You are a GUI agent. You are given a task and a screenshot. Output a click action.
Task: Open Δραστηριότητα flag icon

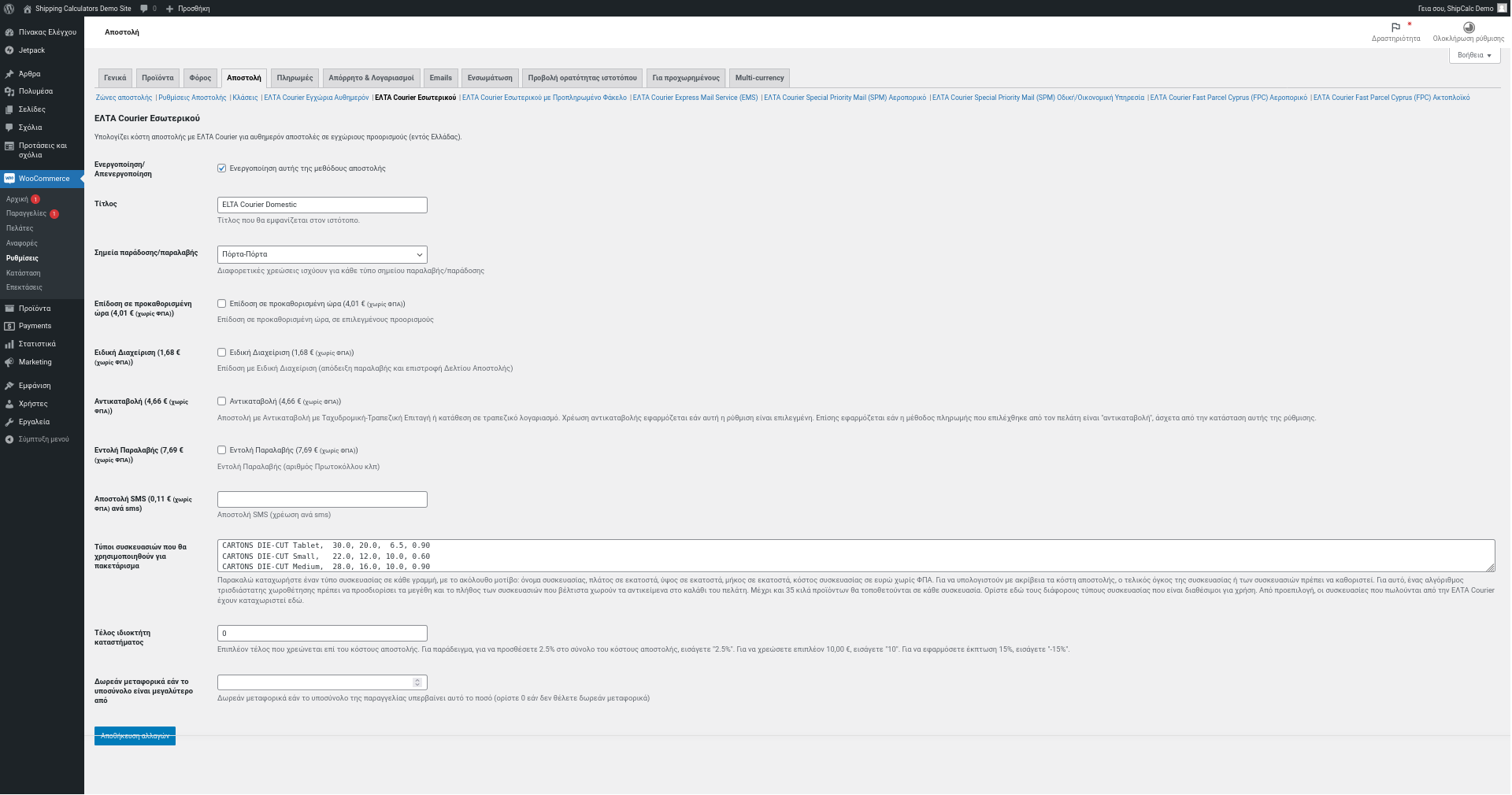coord(1395,27)
